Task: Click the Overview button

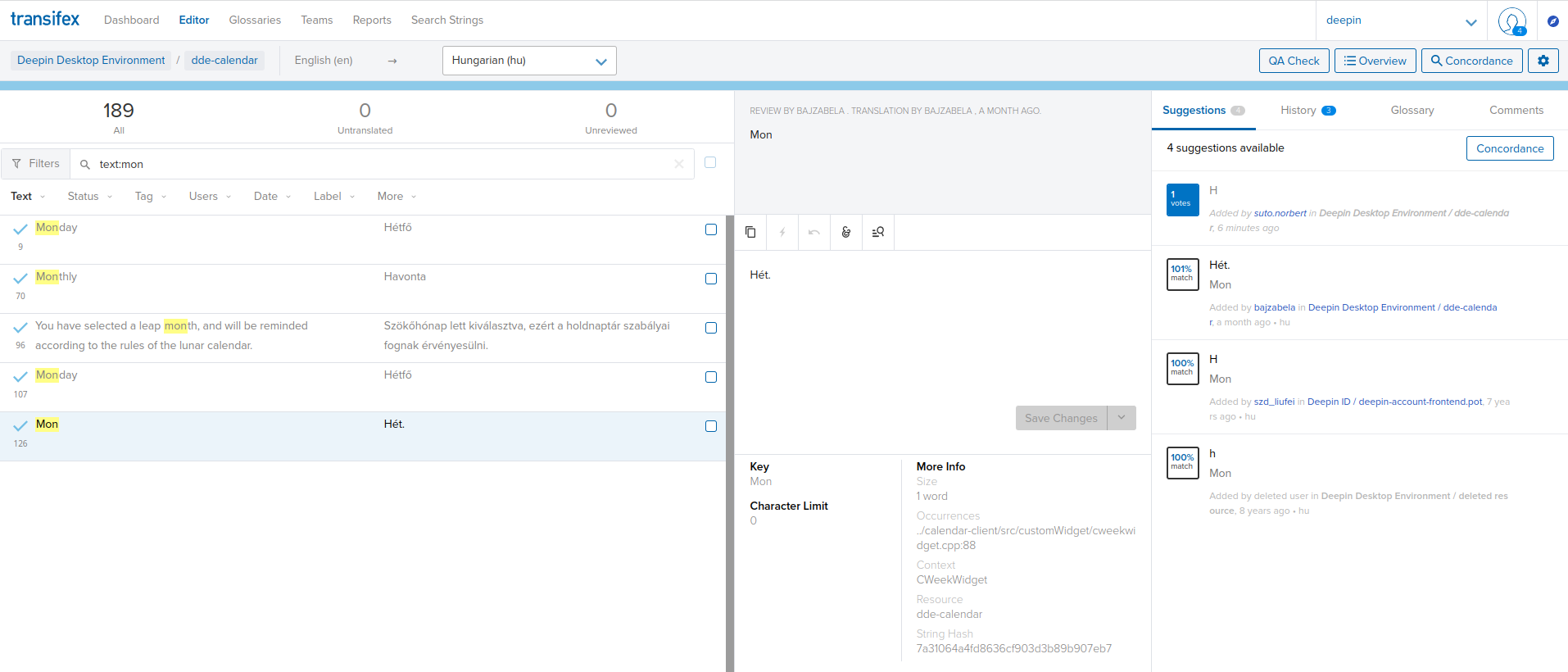Action: (1375, 61)
